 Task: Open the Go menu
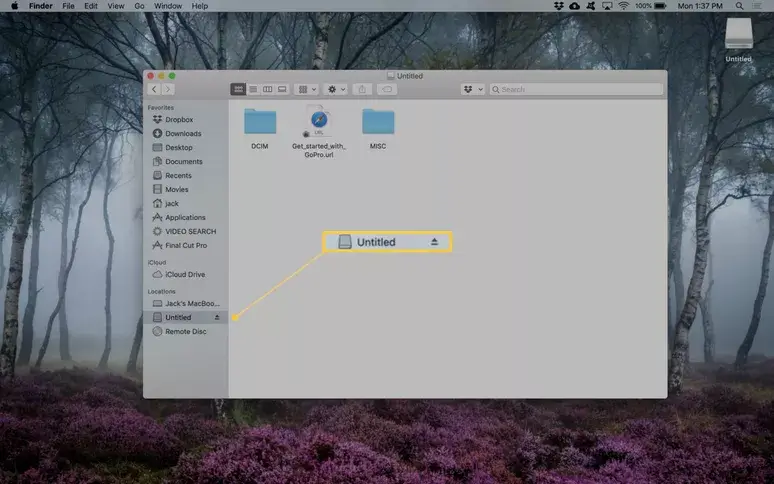click(139, 6)
